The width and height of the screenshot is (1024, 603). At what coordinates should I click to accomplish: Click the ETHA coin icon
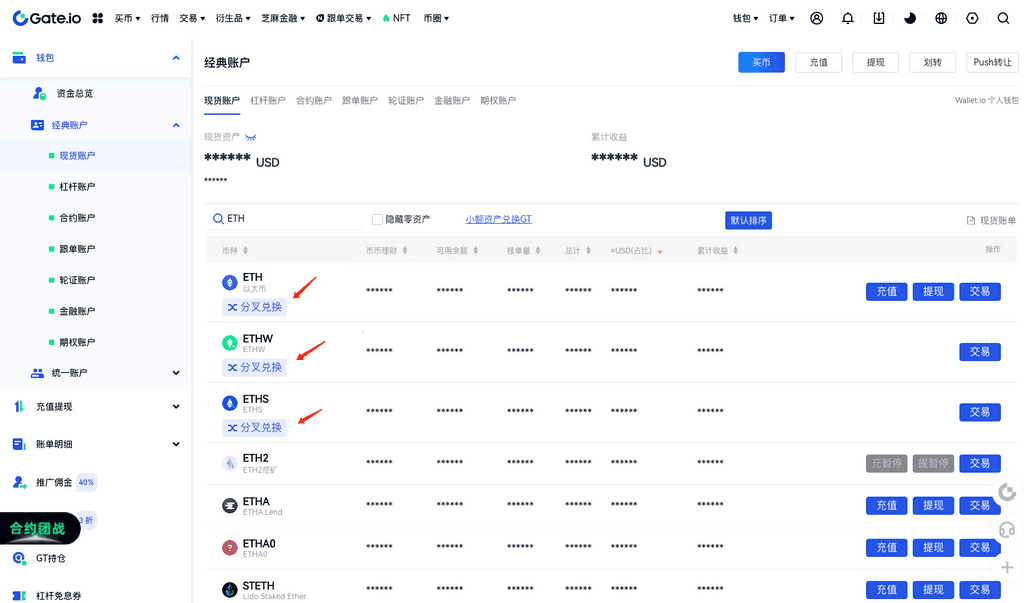coord(229,506)
